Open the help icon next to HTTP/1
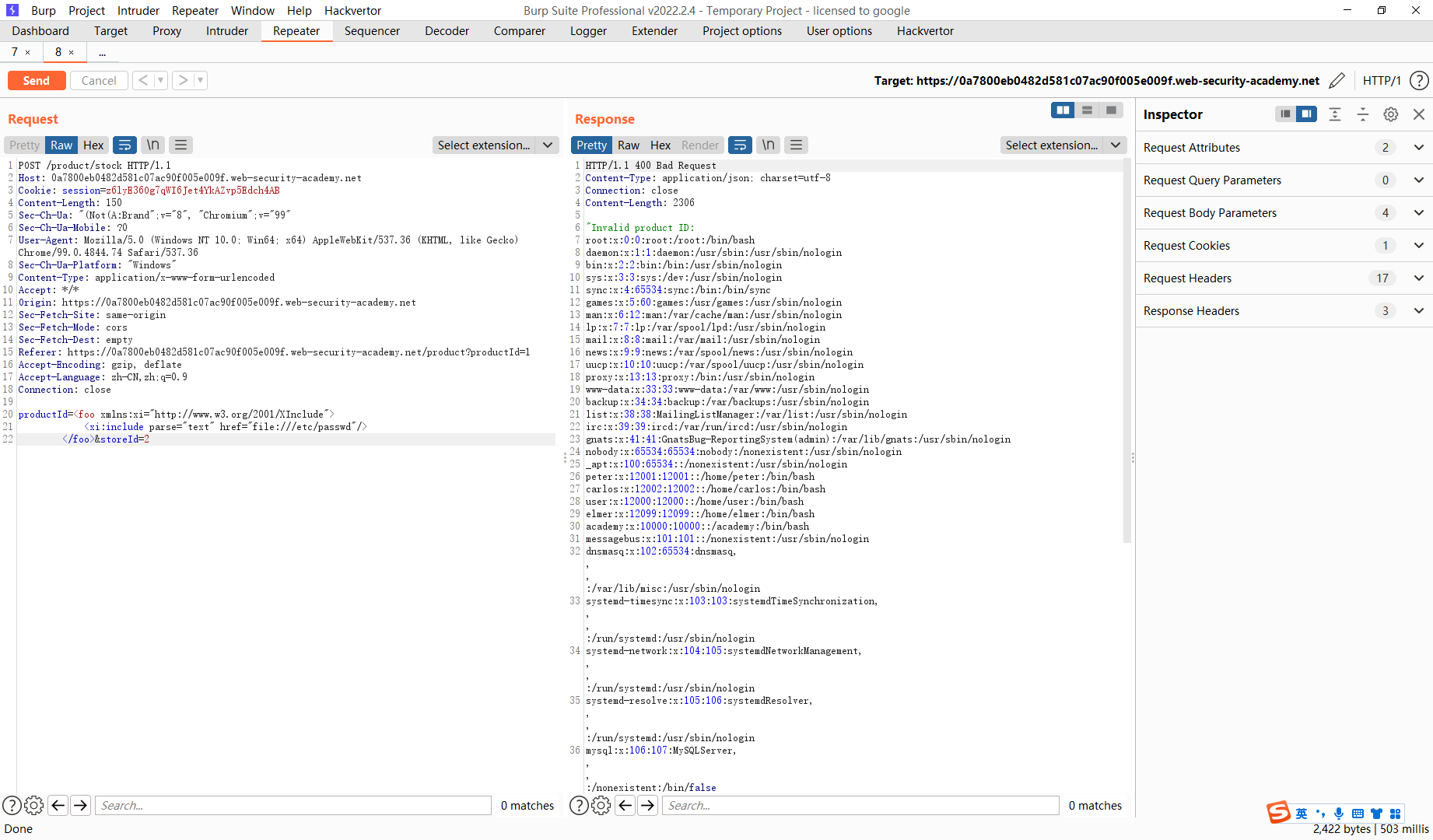 1419,80
